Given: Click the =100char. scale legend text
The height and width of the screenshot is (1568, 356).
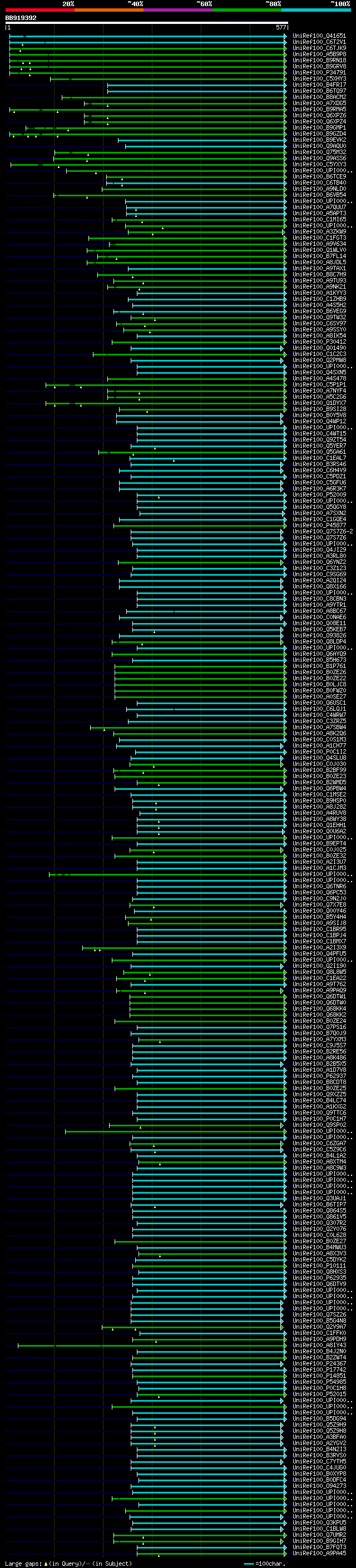Looking at the screenshot, I should (271, 1564).
